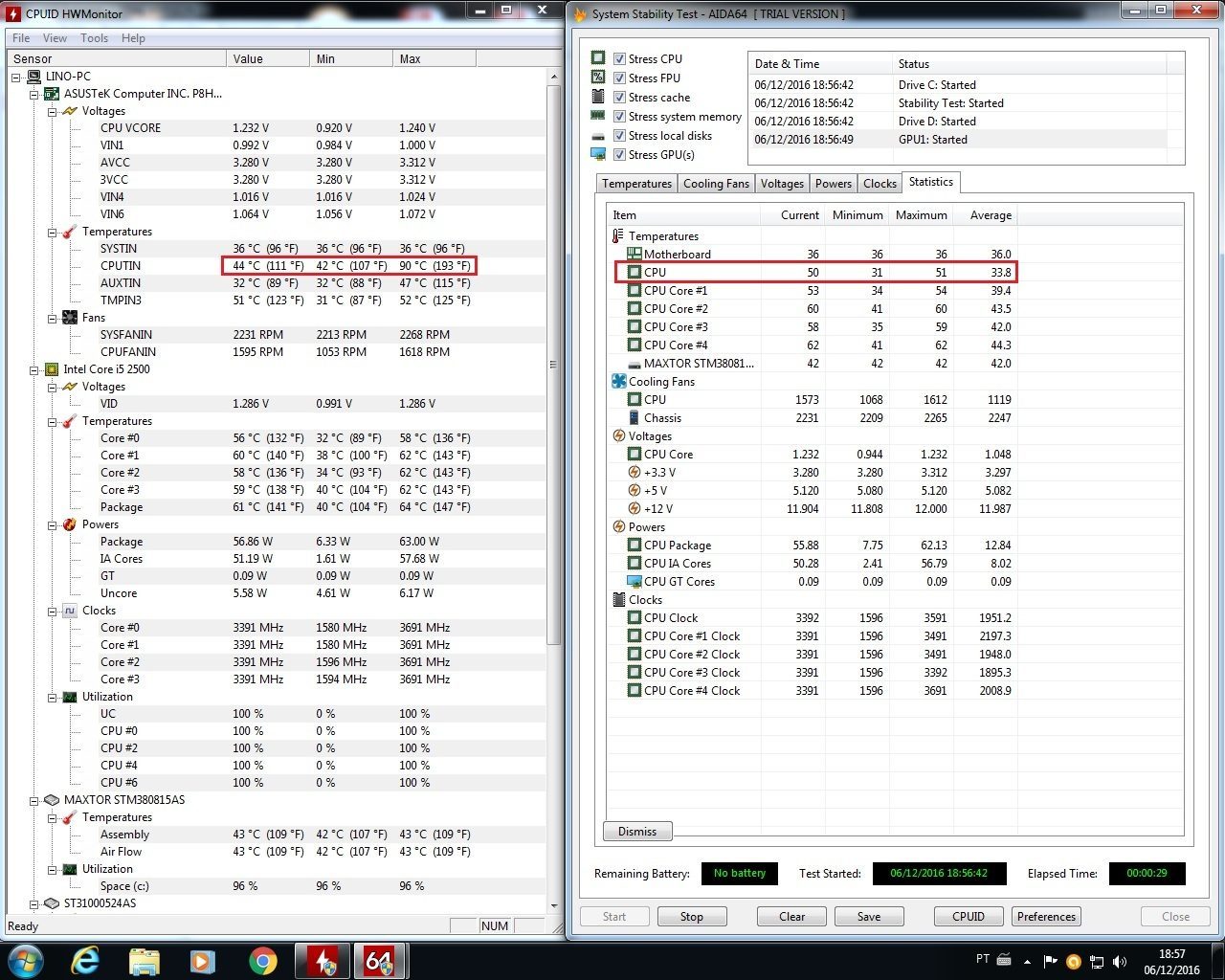Click the Stress cache icon
This screenshot has height=980, width=1225.
[598, 97]
